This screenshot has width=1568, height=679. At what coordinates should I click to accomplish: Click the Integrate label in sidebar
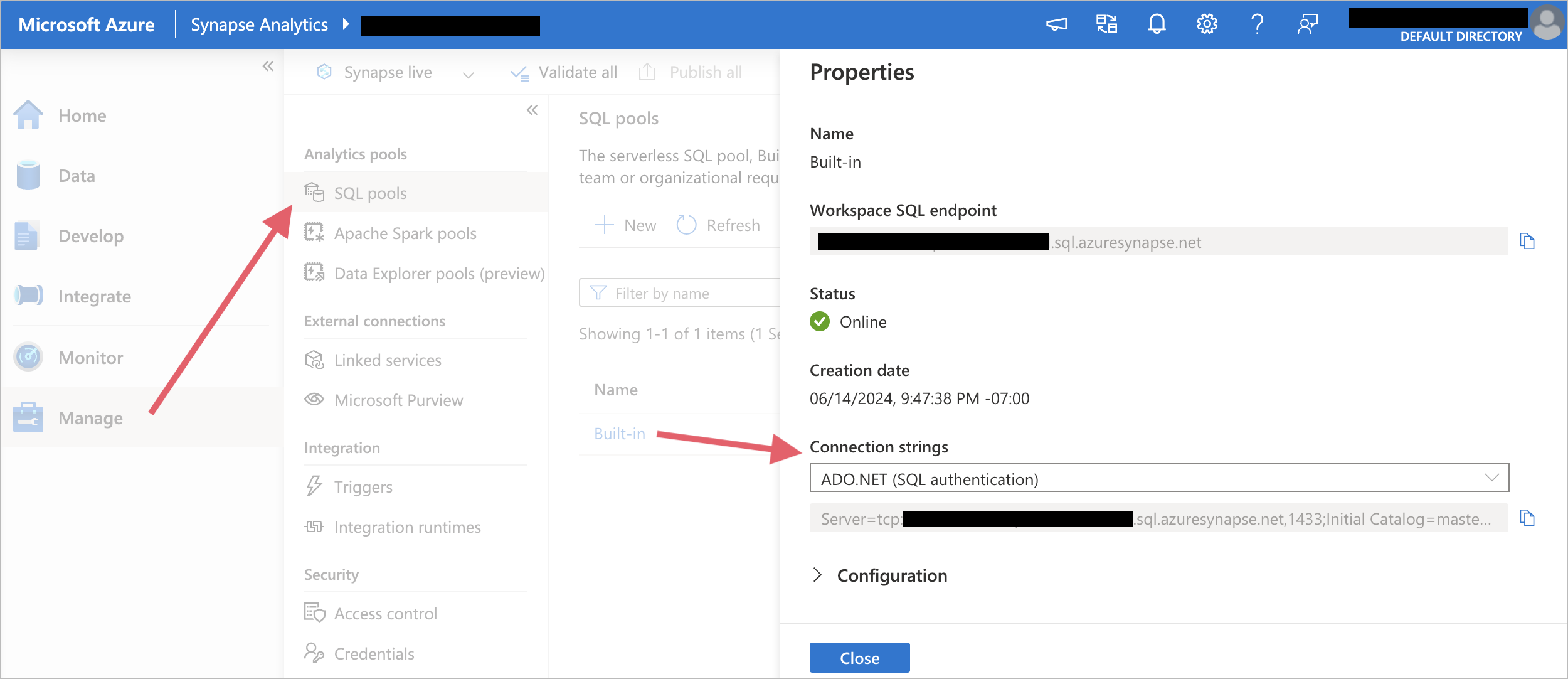click(x=95, y=296)
